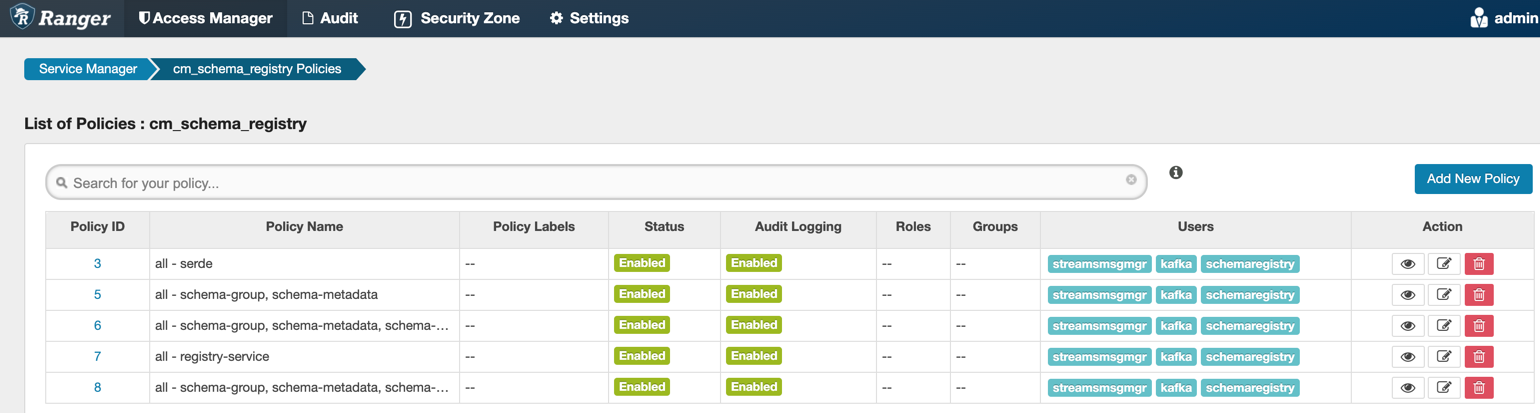View details of policy ID 3
This screenshot has height=413, width=1540.
pos(1407,264)
